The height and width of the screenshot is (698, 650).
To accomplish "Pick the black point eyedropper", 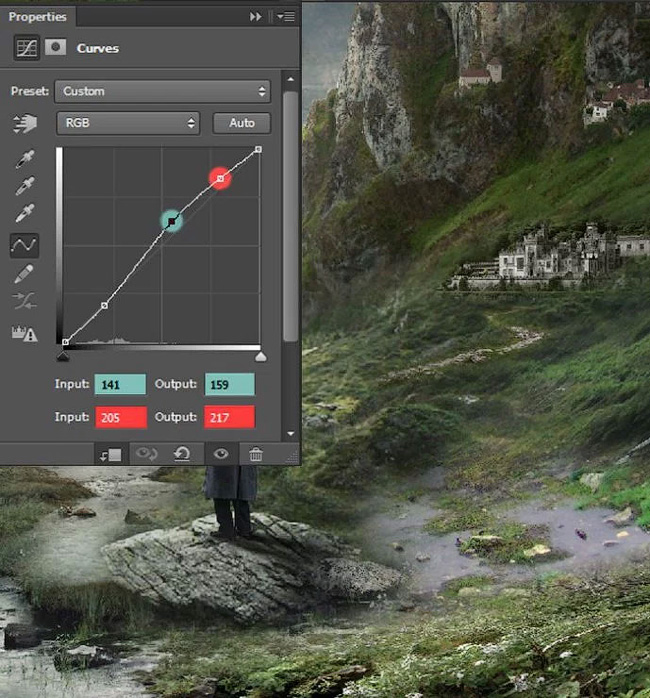I will [25, 159].
